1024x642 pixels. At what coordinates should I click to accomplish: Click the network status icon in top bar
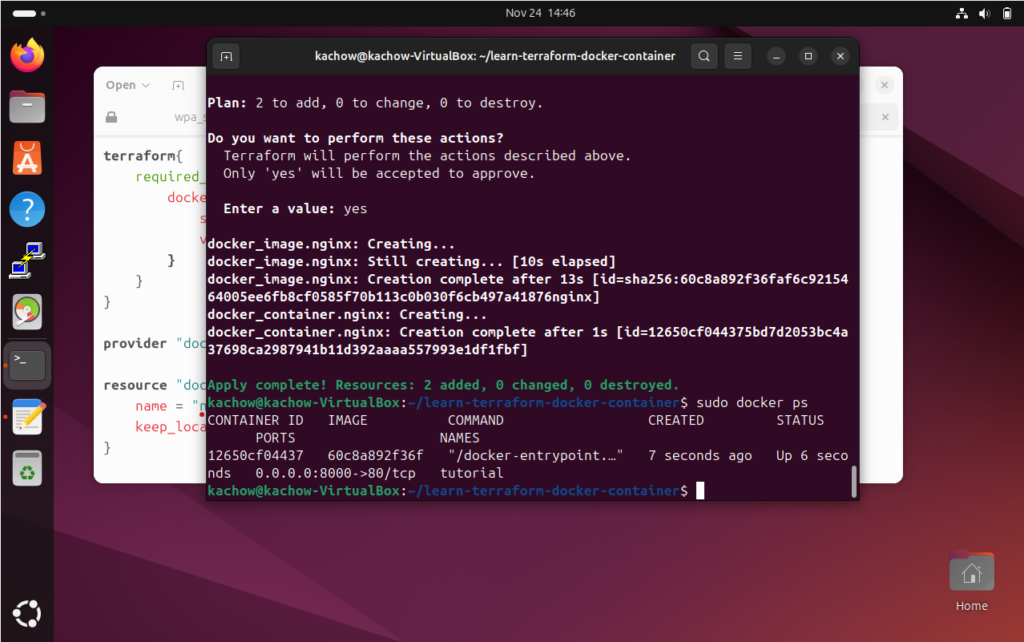tap(961, 13)
